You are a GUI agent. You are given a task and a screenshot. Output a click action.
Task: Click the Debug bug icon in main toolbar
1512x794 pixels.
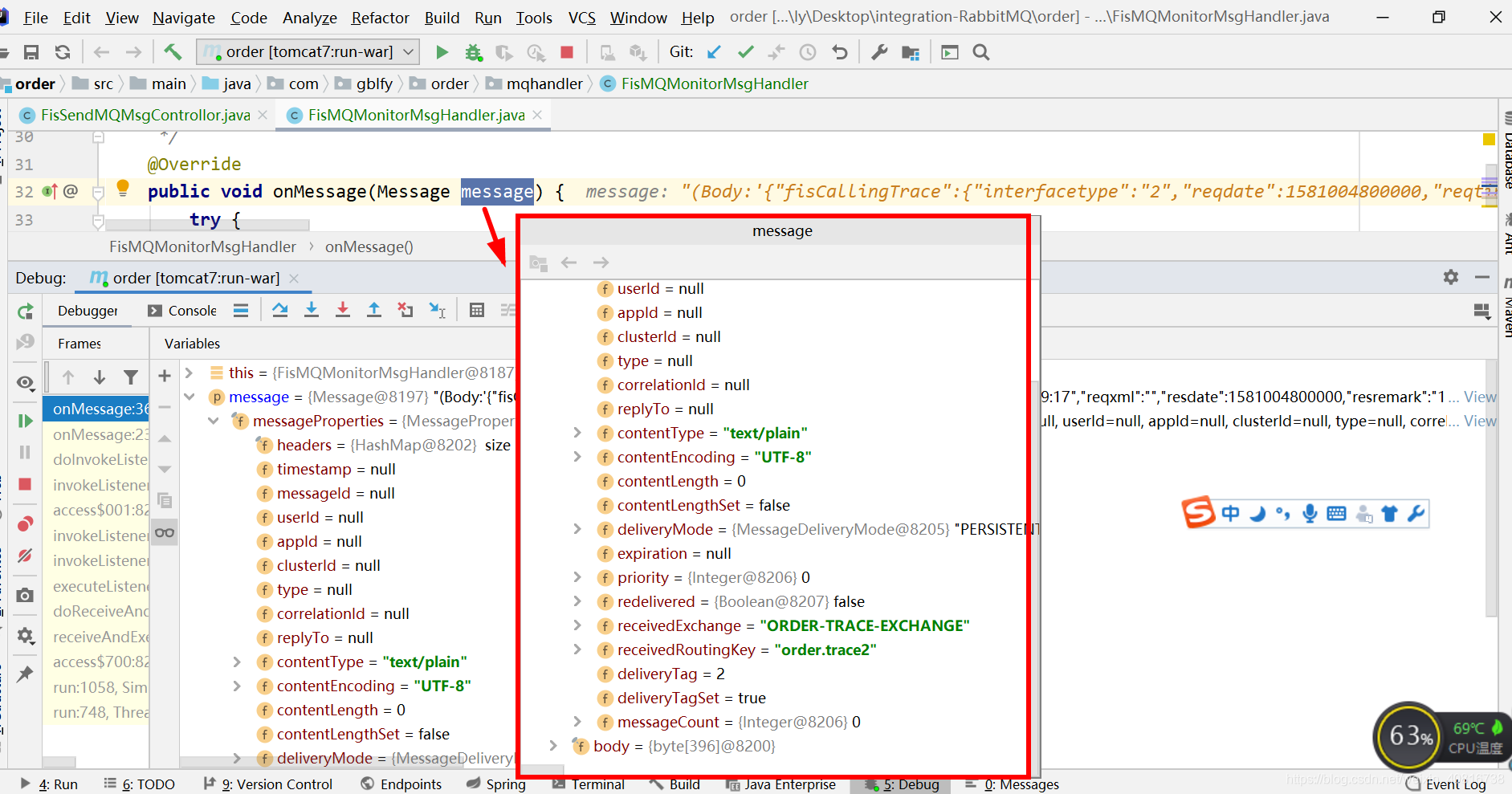tap(474, 52)
